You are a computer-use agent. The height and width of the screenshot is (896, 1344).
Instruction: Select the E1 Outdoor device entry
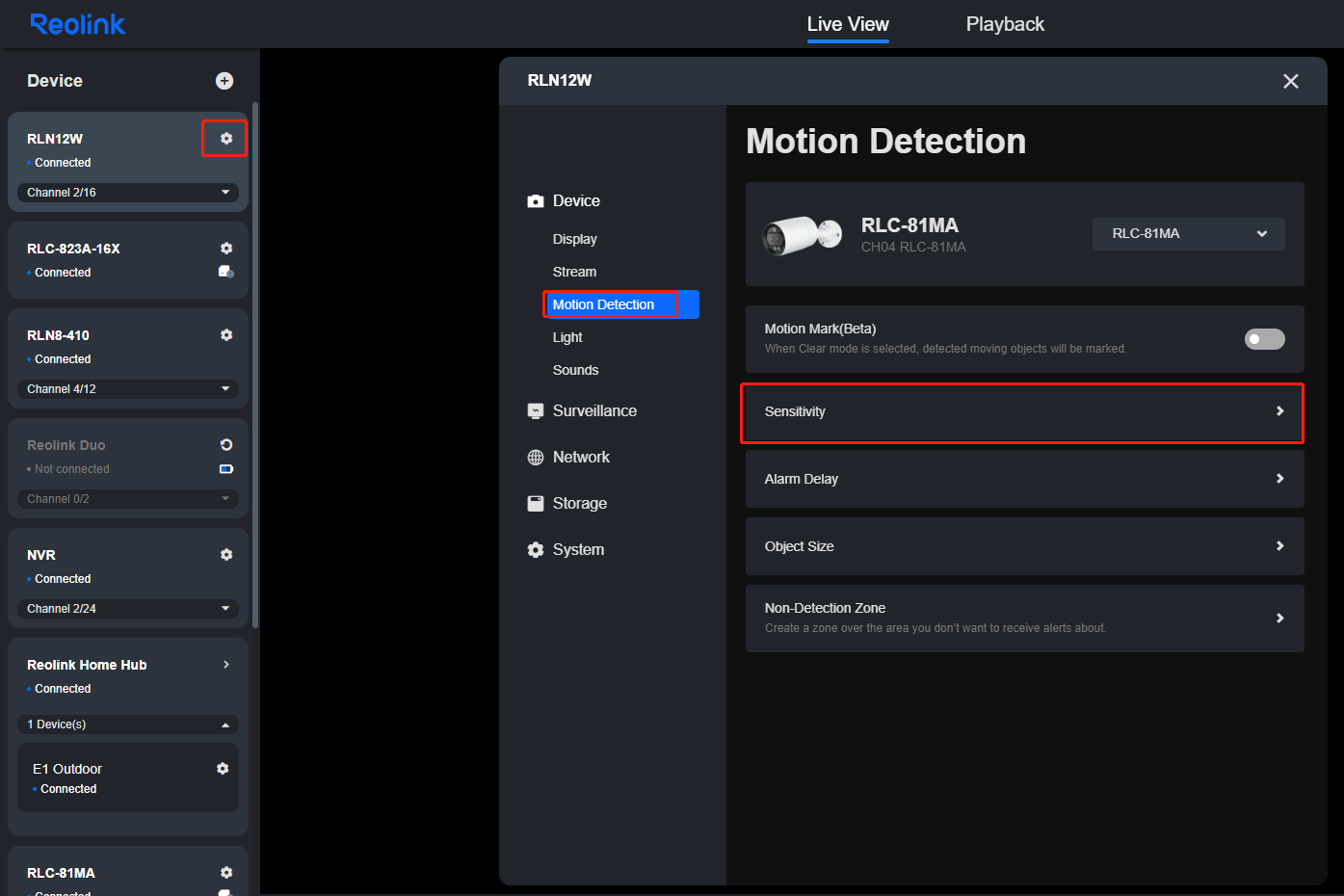[x=128, y=777]
